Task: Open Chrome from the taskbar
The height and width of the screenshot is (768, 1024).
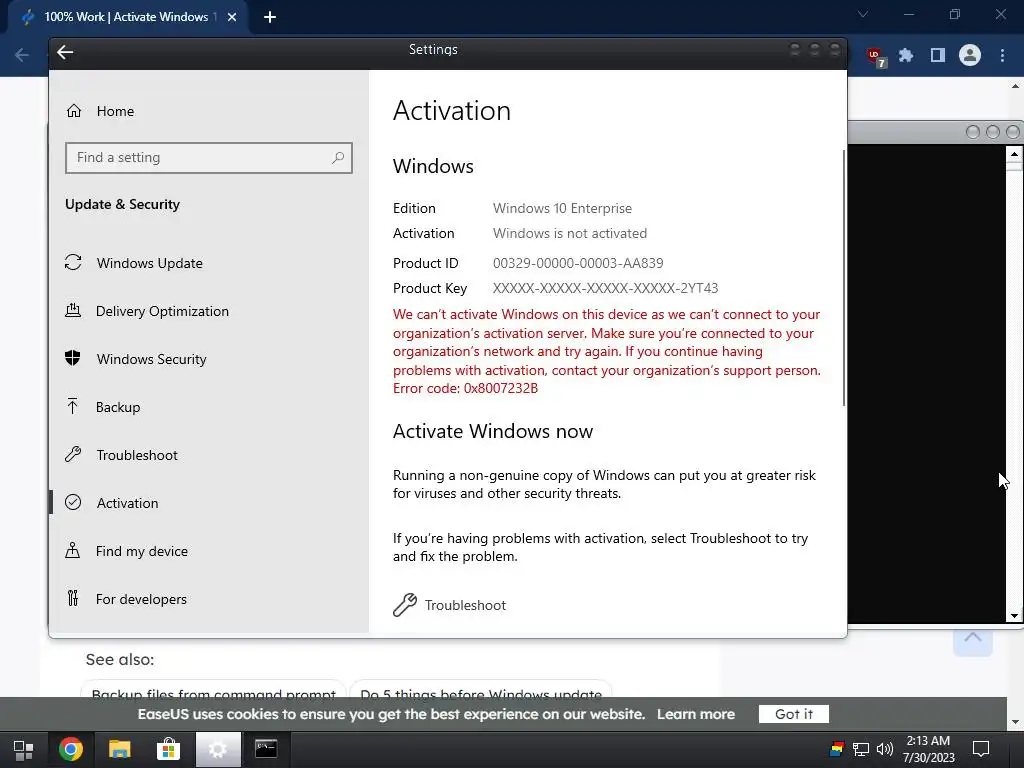Action: (71, 749)
